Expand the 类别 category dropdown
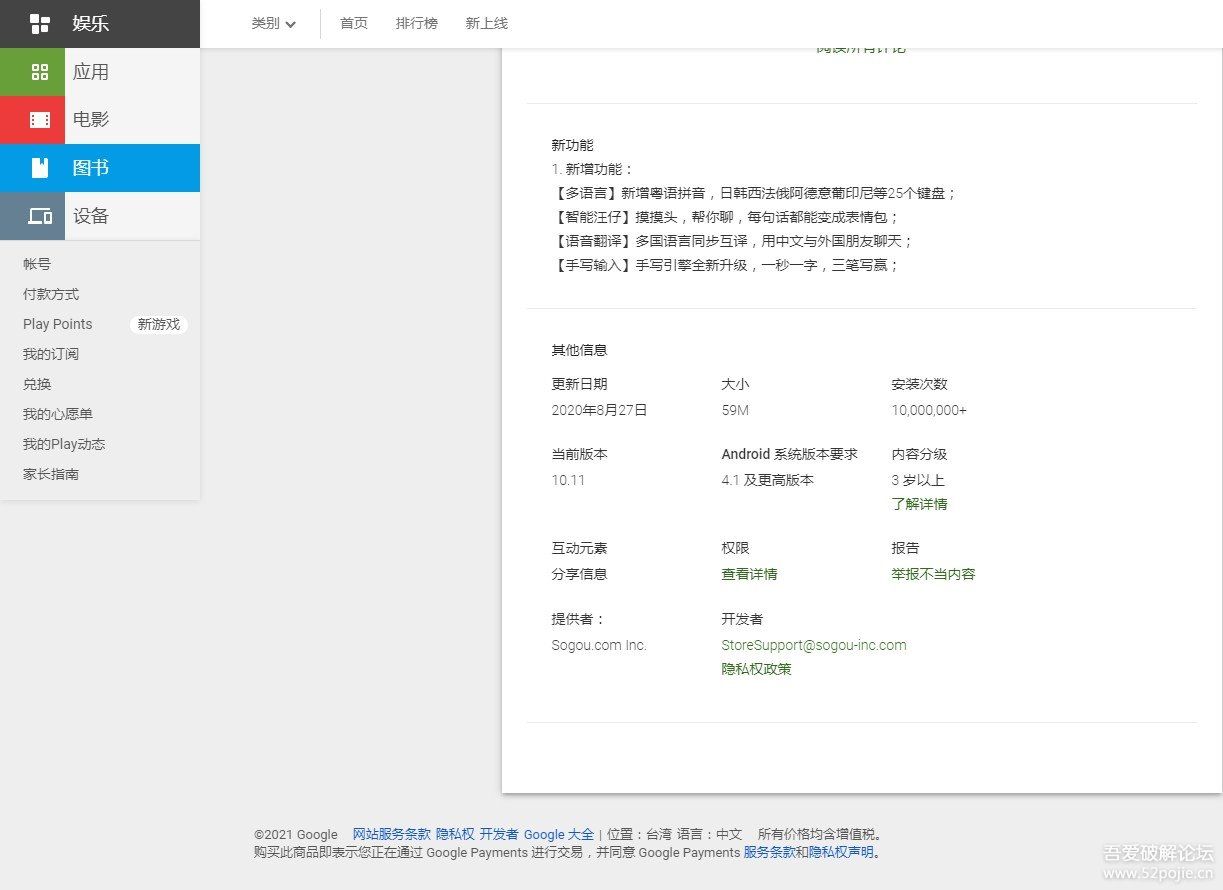 point(274,23)
